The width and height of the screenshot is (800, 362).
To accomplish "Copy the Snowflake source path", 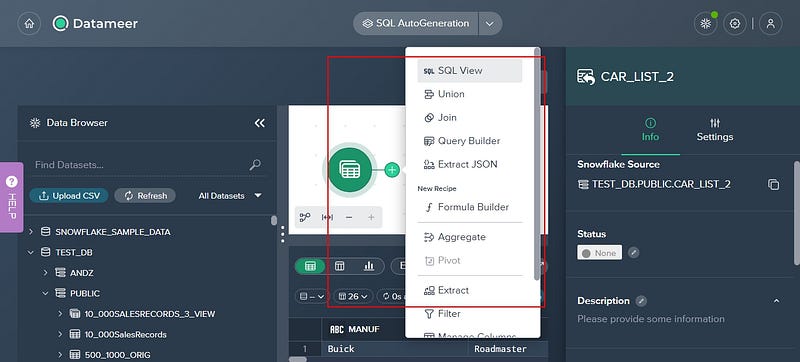I will pos(773,185).
